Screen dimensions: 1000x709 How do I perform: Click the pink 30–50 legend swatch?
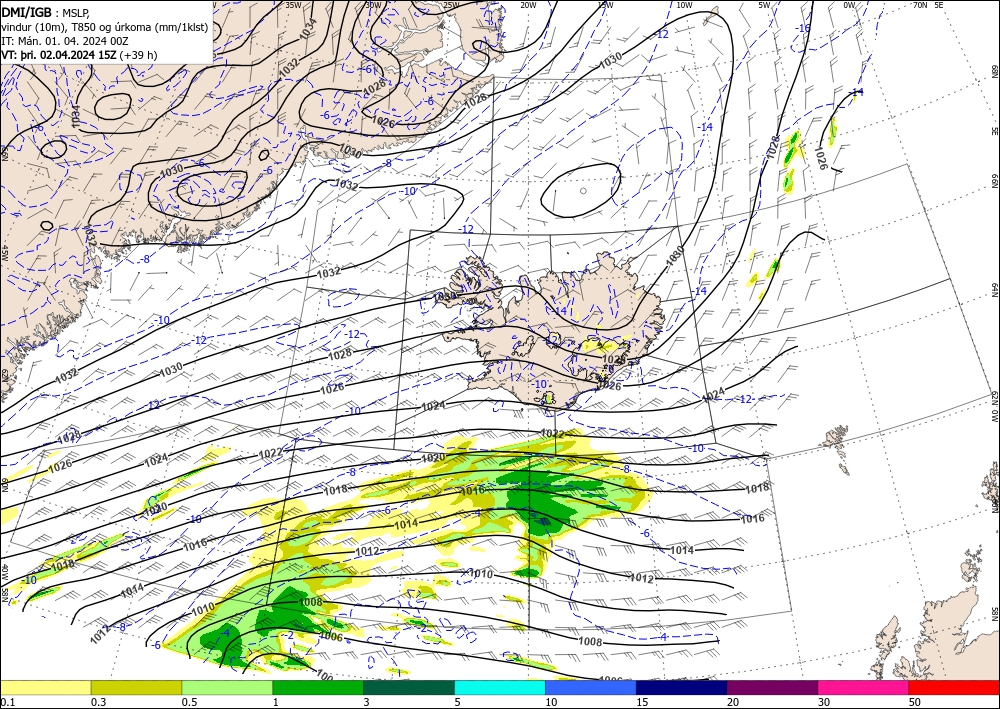coord(864,687)
